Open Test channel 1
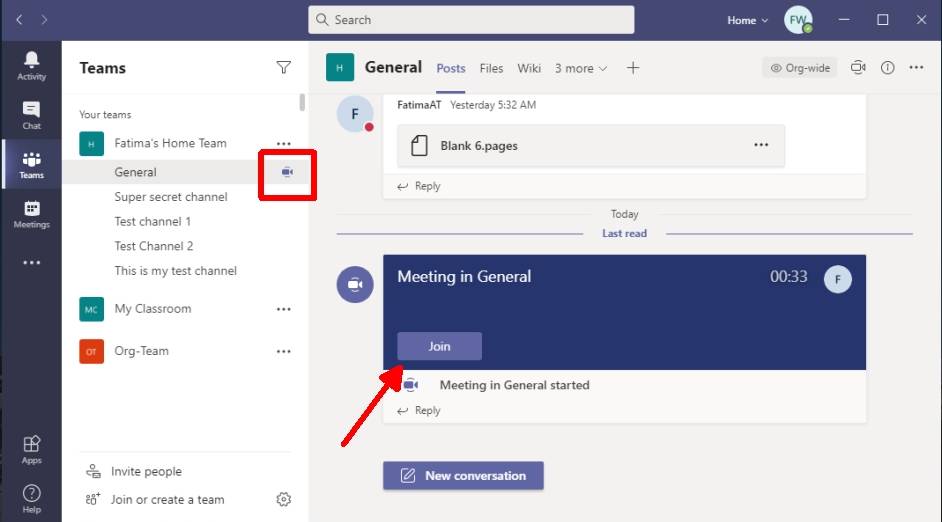Screen dimensions: 942x522 click(153, 222)
